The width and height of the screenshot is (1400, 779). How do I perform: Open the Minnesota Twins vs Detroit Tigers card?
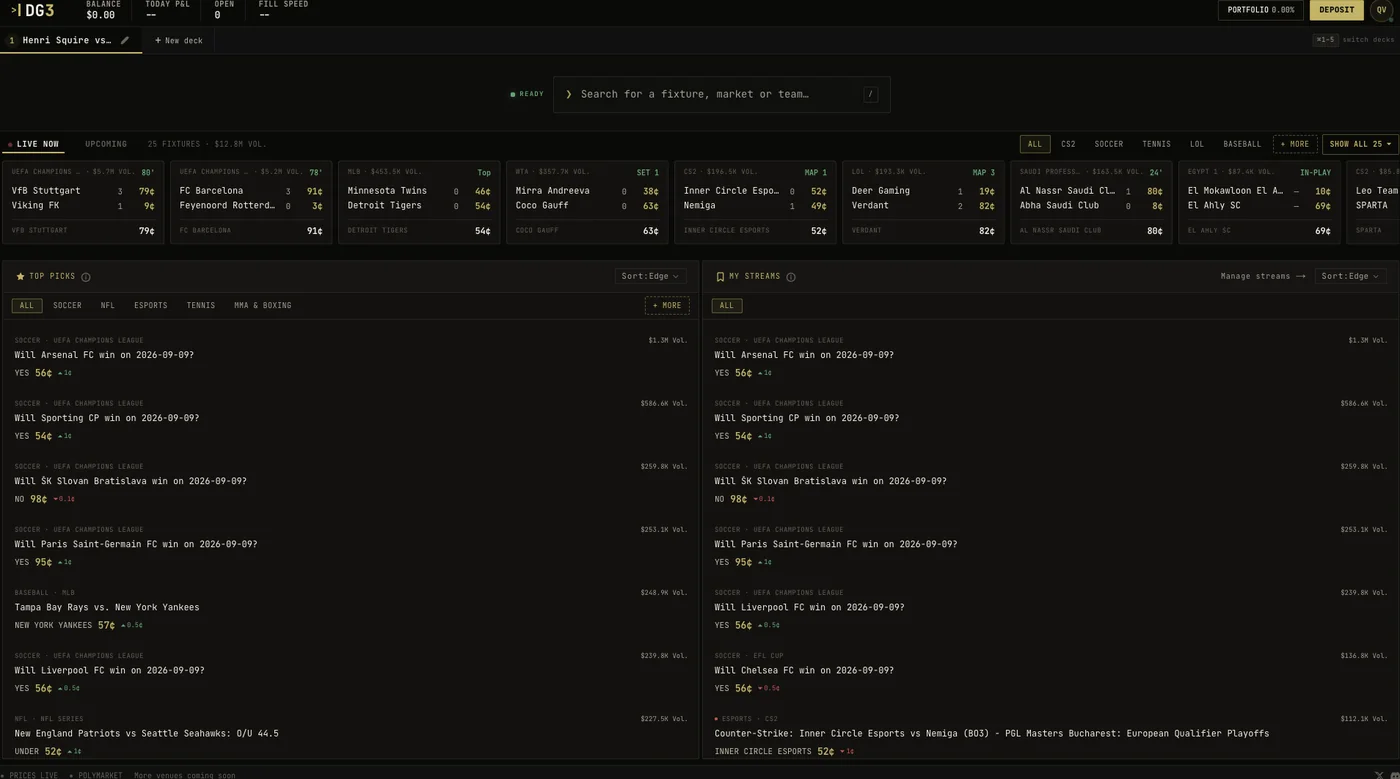(x=419, y=203)
